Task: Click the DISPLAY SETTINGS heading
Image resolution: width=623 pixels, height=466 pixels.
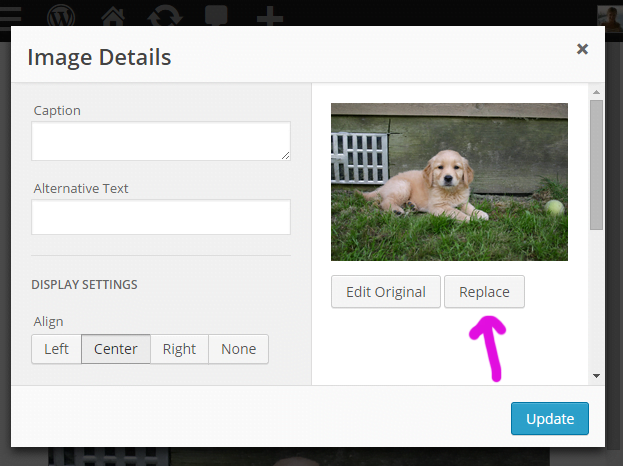Action: click(84, 284)
